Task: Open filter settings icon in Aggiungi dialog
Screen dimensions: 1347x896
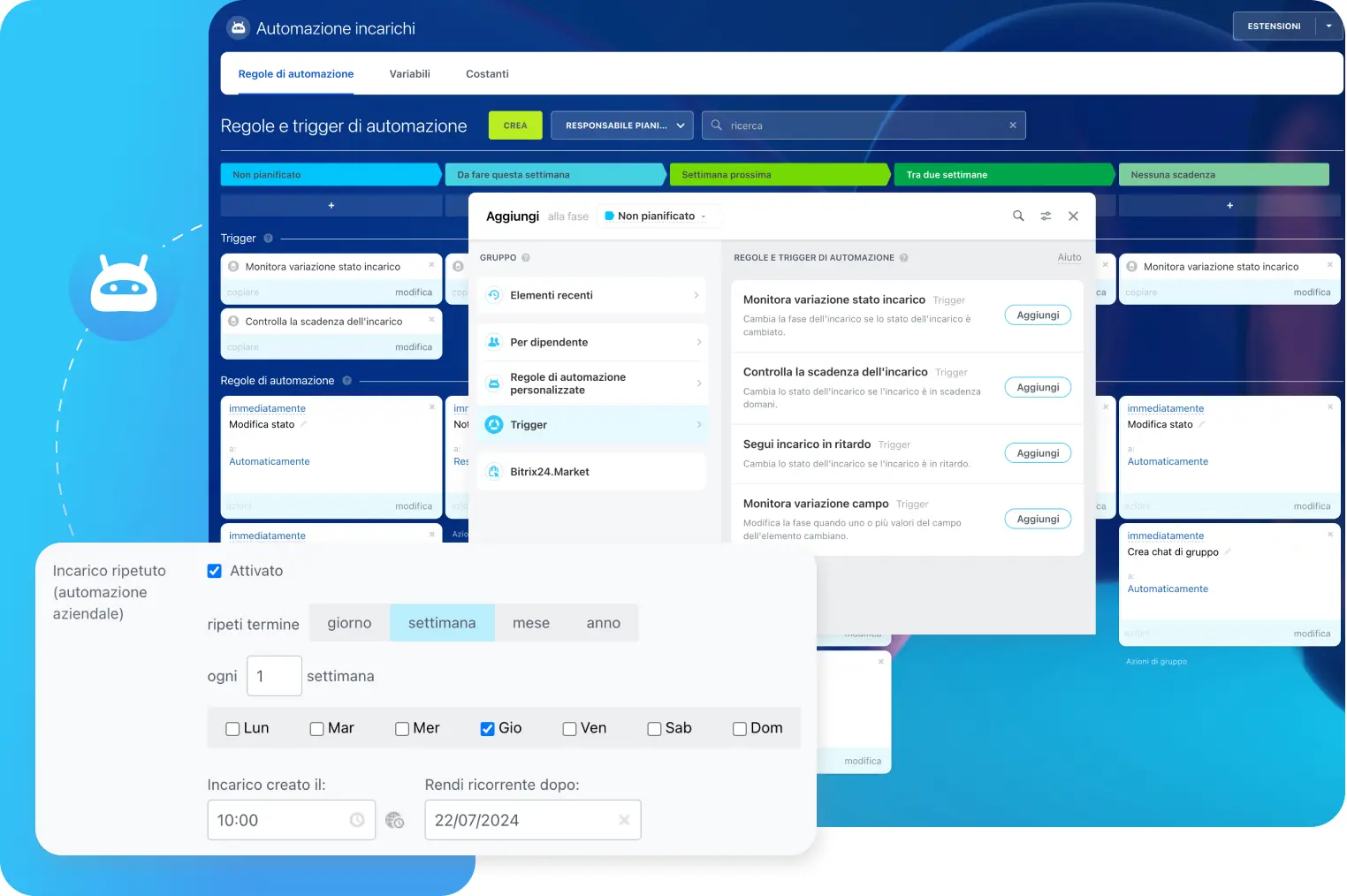Action: (x=1046, y=216)
